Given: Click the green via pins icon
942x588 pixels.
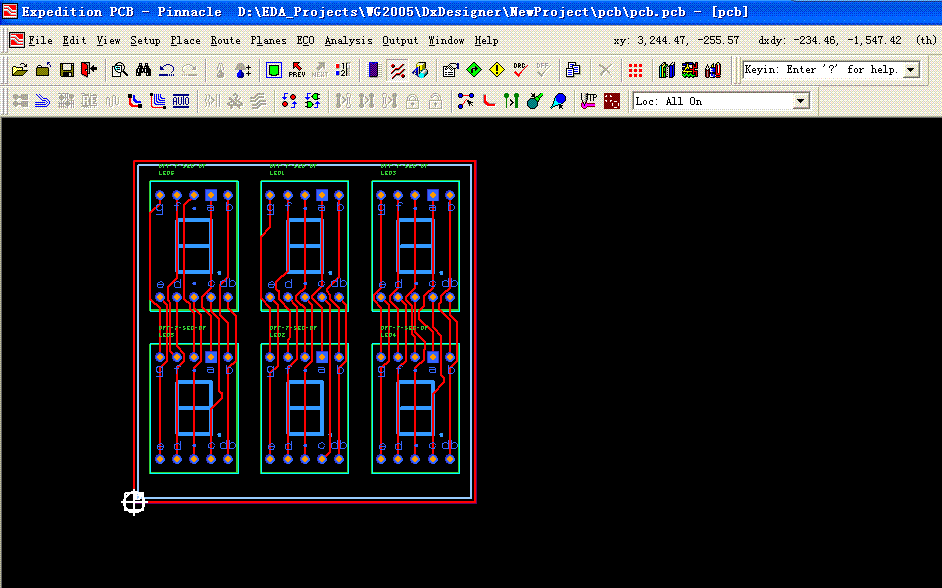Looking at the screenshot, I should pos(512,101).
